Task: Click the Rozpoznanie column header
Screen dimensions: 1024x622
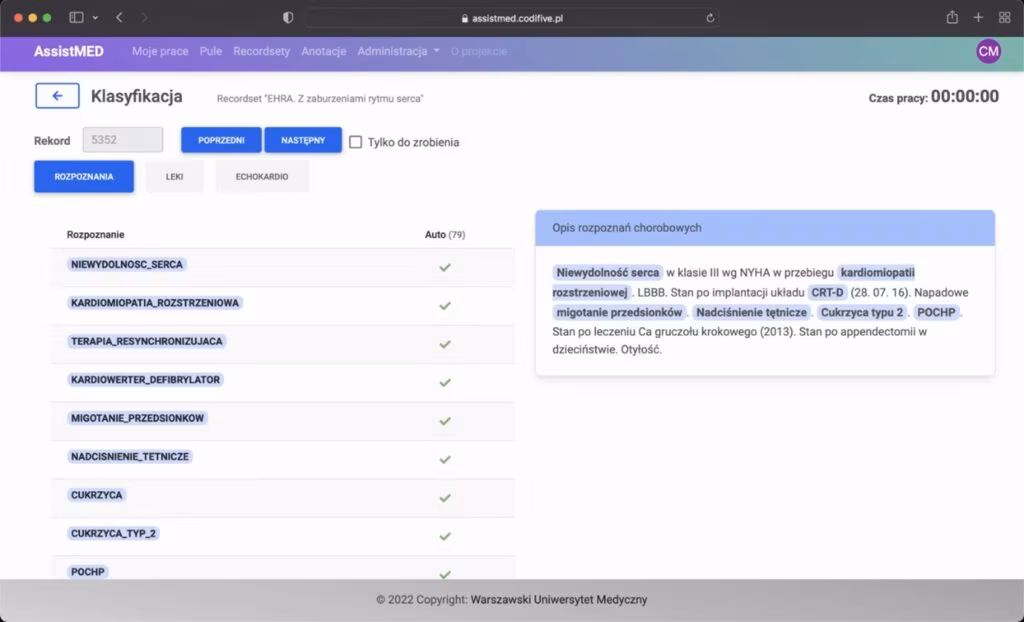Action: click(x=95, y=235)
